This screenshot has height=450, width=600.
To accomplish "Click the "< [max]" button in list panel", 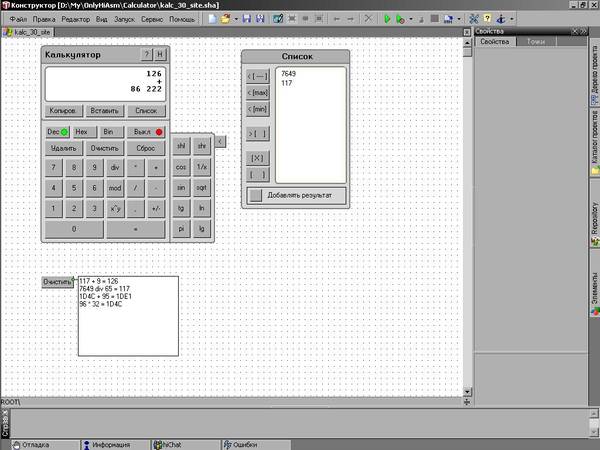I will pyautogui.click(x=257, y=92).
